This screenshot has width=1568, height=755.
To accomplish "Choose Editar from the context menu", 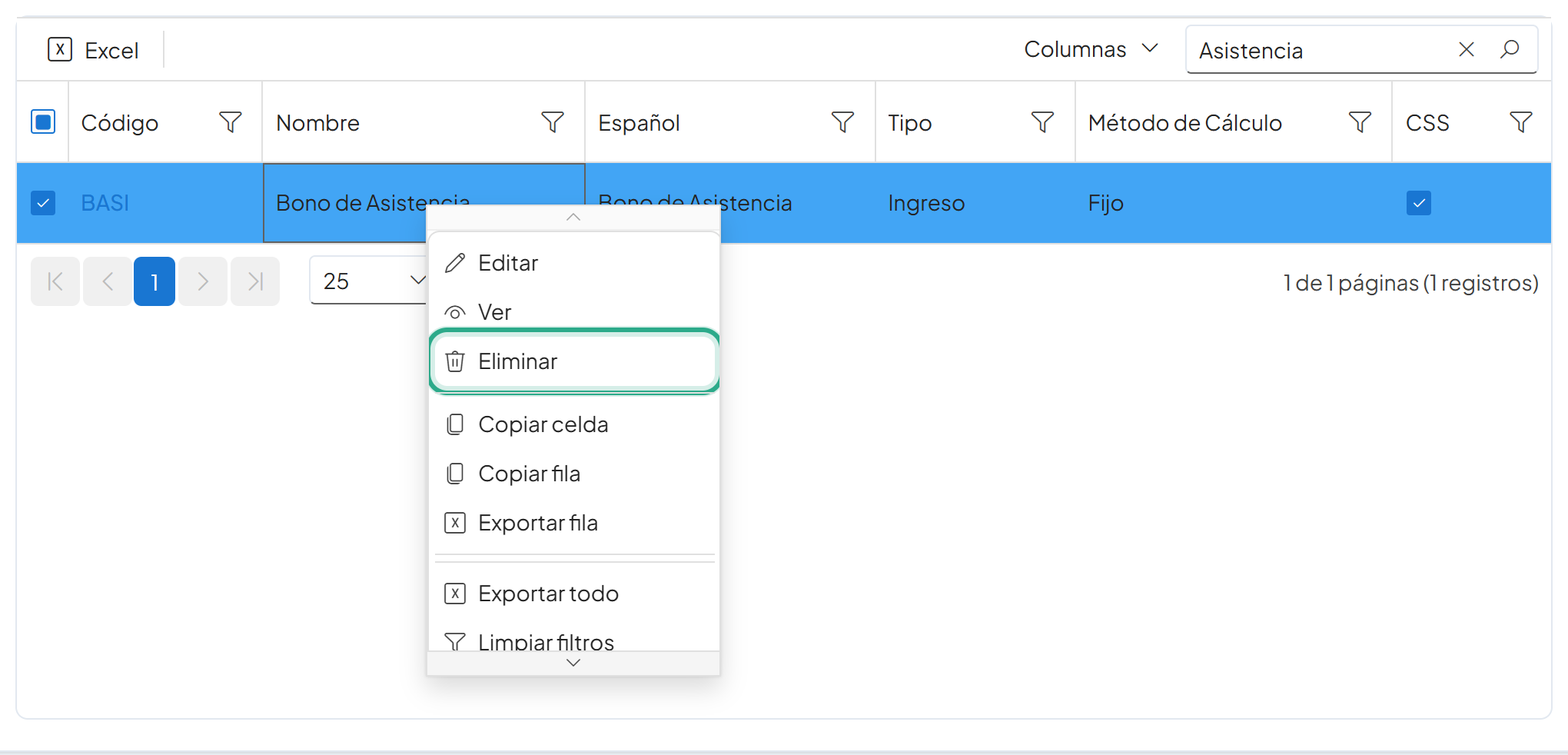I will [573, 263].
